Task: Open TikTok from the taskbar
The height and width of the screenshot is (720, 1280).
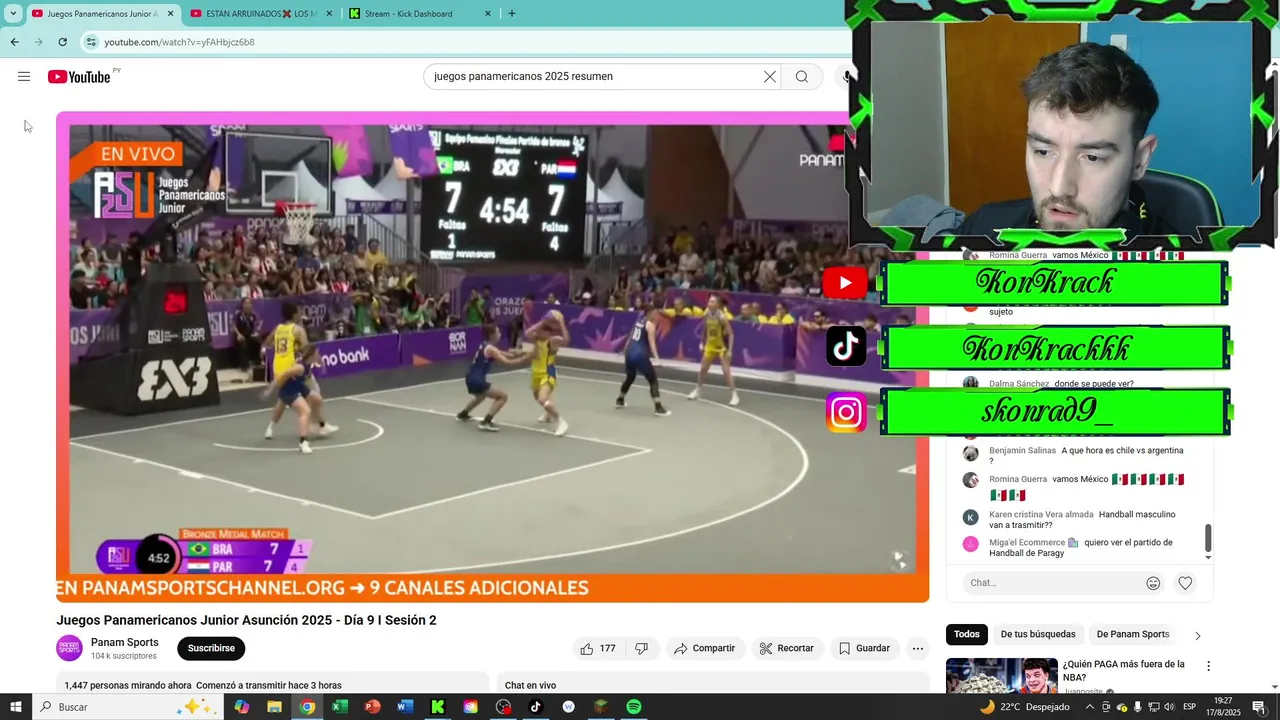Action: coord(535,707)
